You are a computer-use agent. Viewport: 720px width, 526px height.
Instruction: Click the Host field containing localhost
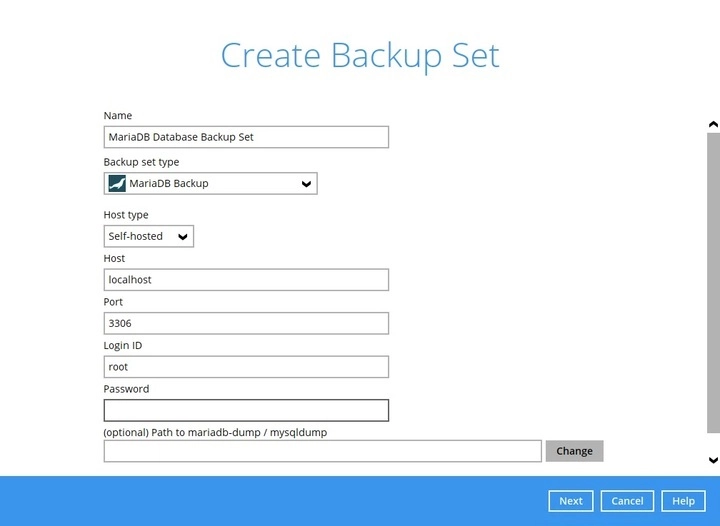[x=246, y=280]
